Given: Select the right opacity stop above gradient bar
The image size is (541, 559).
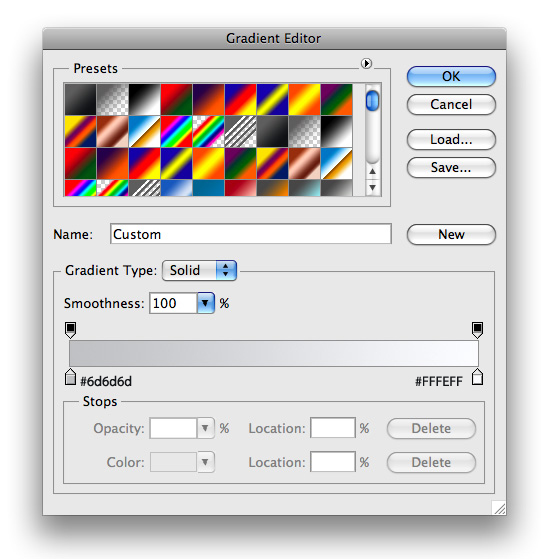Looking at the screenshot, I should point(478,330).
